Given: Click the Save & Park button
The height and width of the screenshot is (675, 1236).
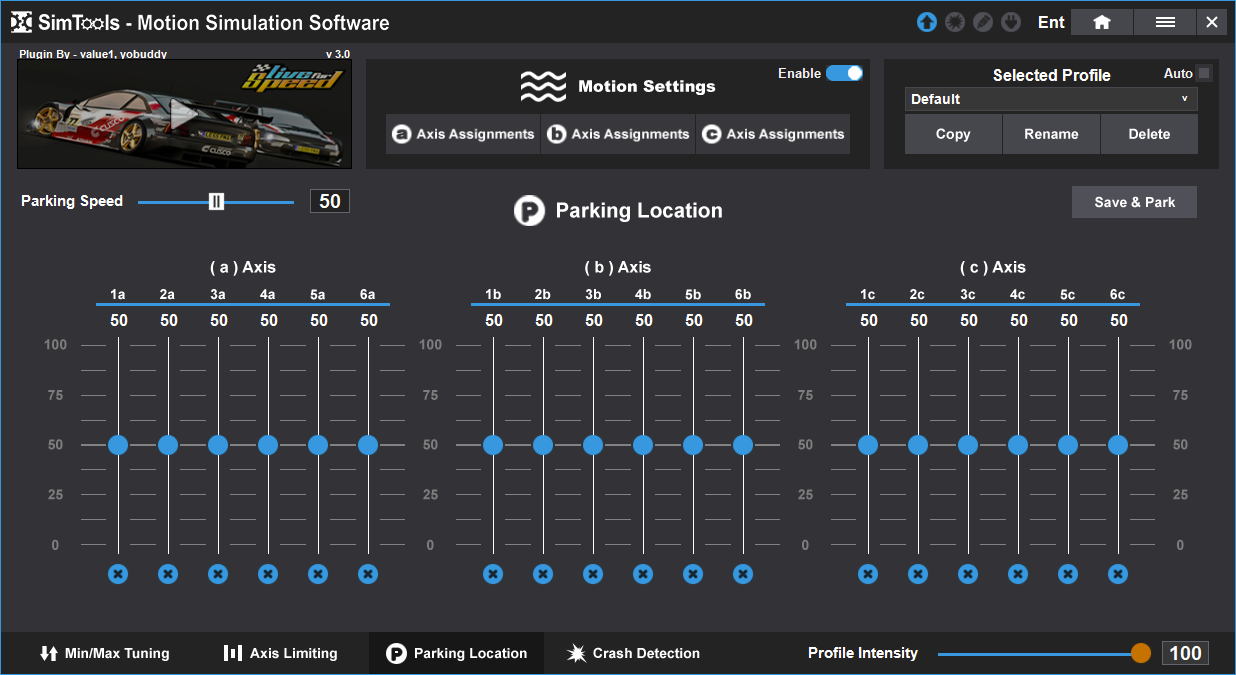Looking at the screenshot, I should pyautogui.click(x=1134, y=202).
